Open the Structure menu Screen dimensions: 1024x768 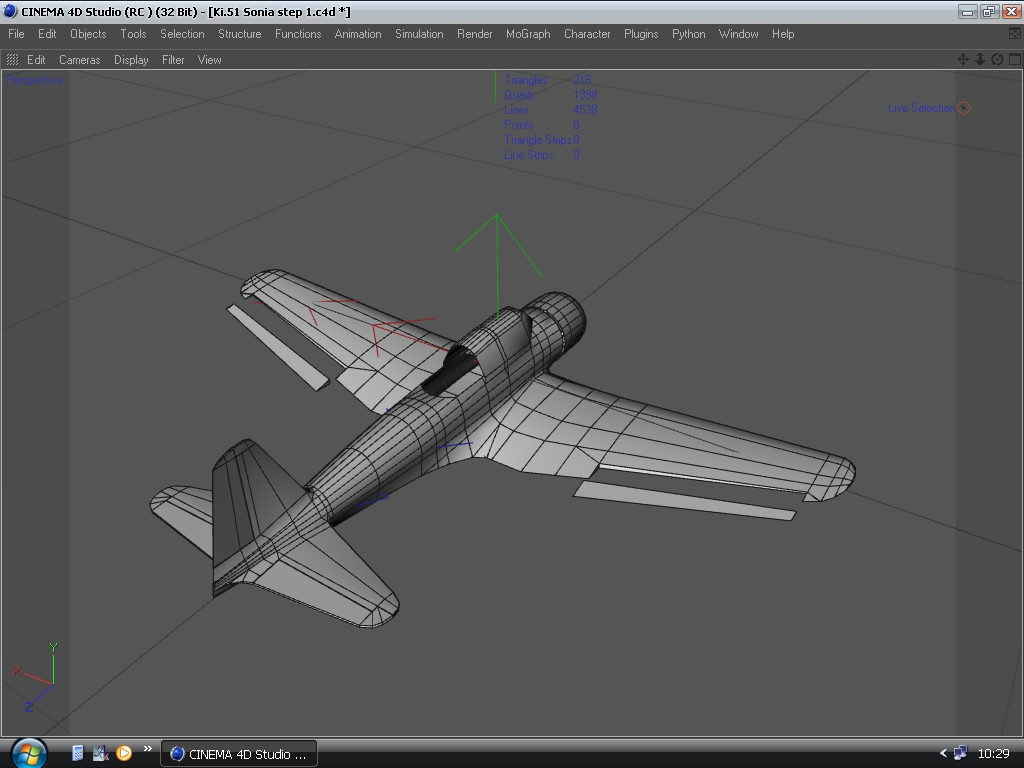(x=240, y=34)
